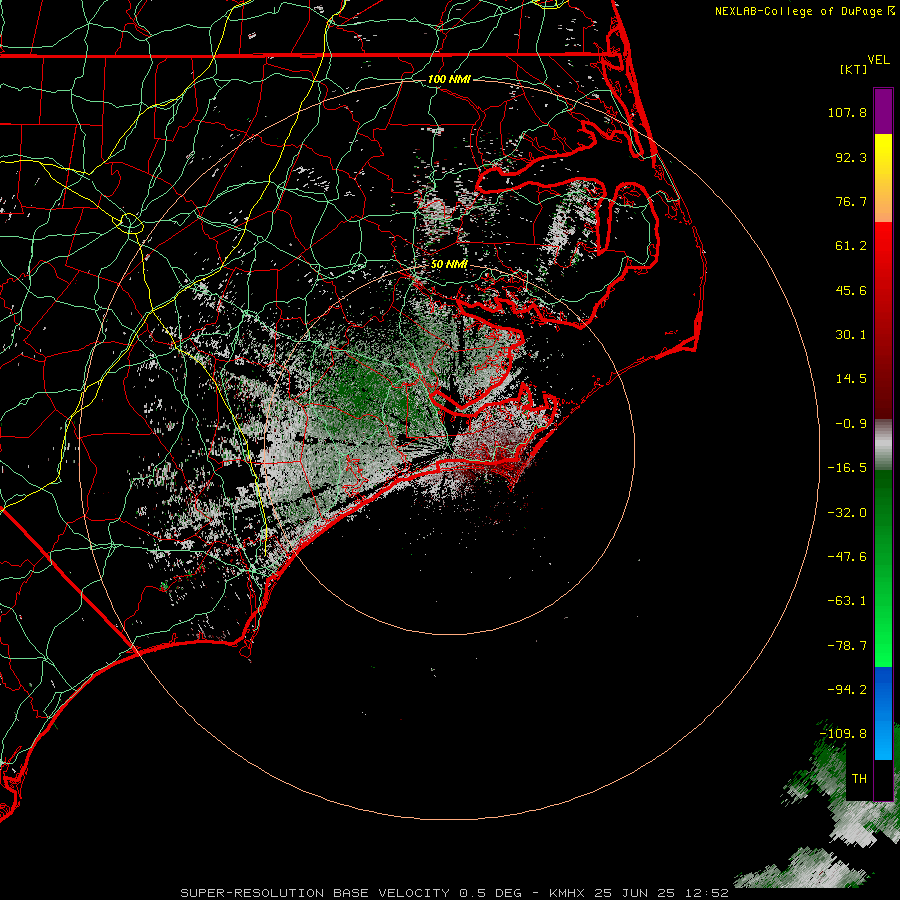Click the -0.9 legend value
Image resolution: width=900 pixels, height=900 pixels.
tap(851, 424)
